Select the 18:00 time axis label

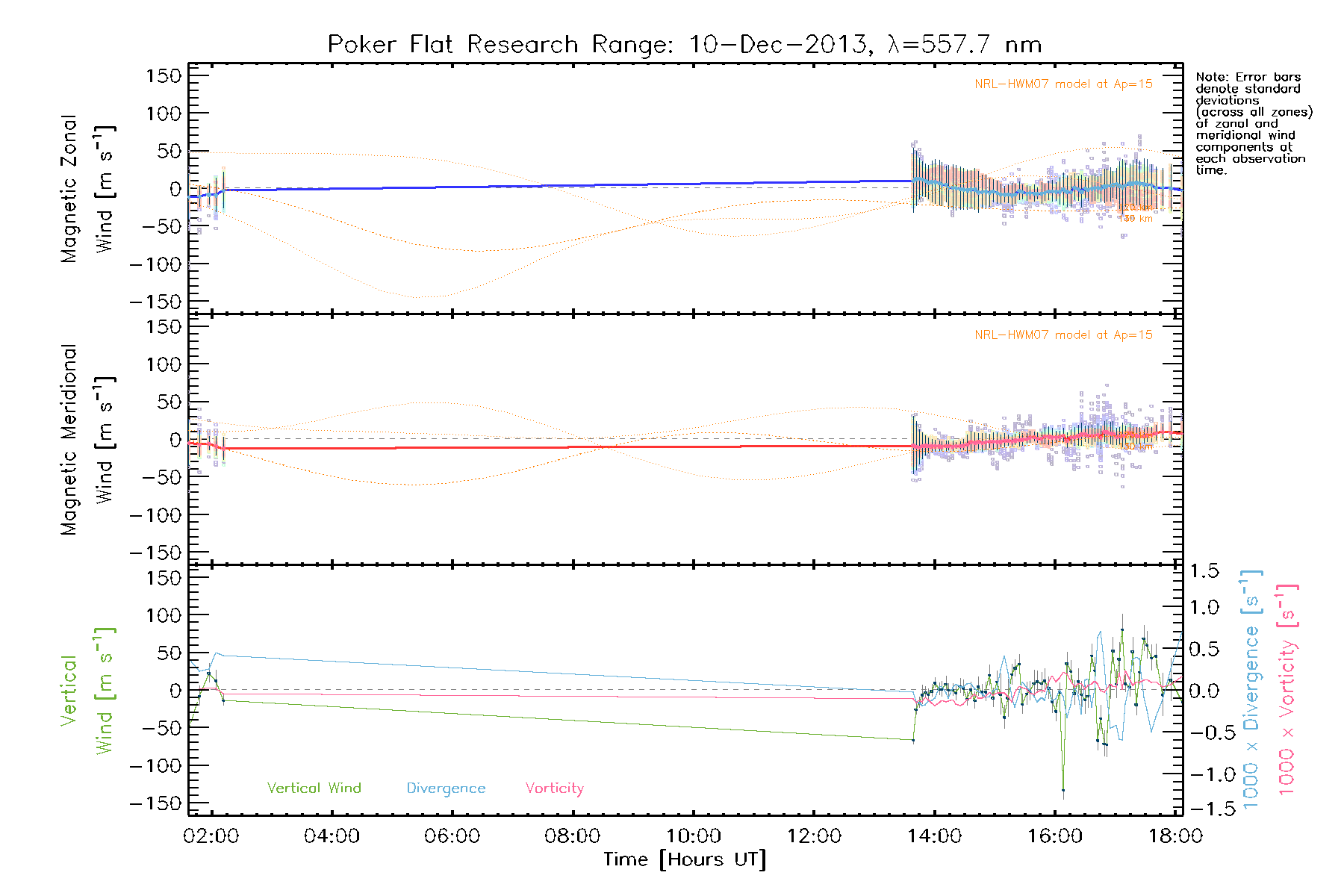coord(1175,836)
